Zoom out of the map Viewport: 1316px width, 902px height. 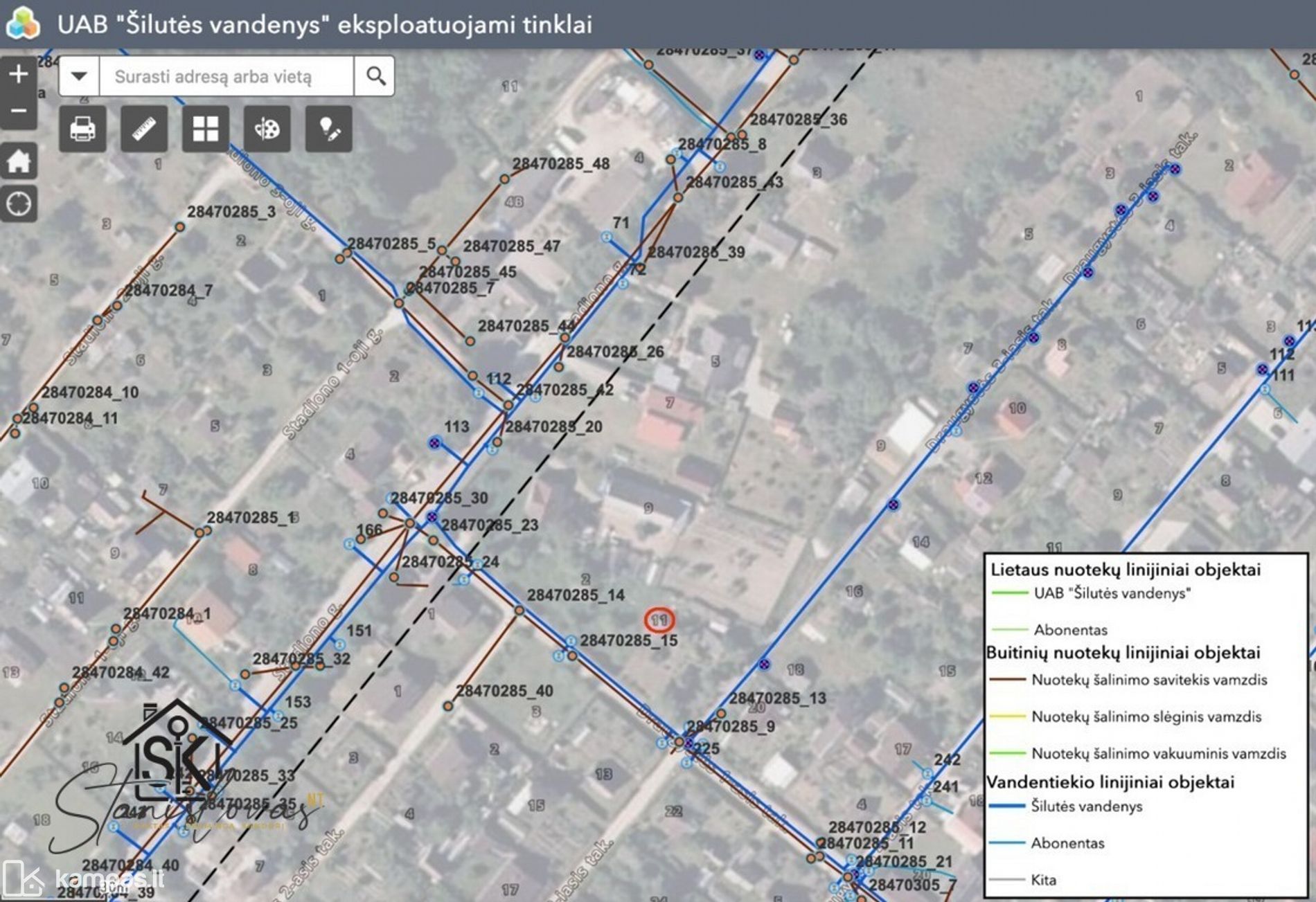coord(19,111)
